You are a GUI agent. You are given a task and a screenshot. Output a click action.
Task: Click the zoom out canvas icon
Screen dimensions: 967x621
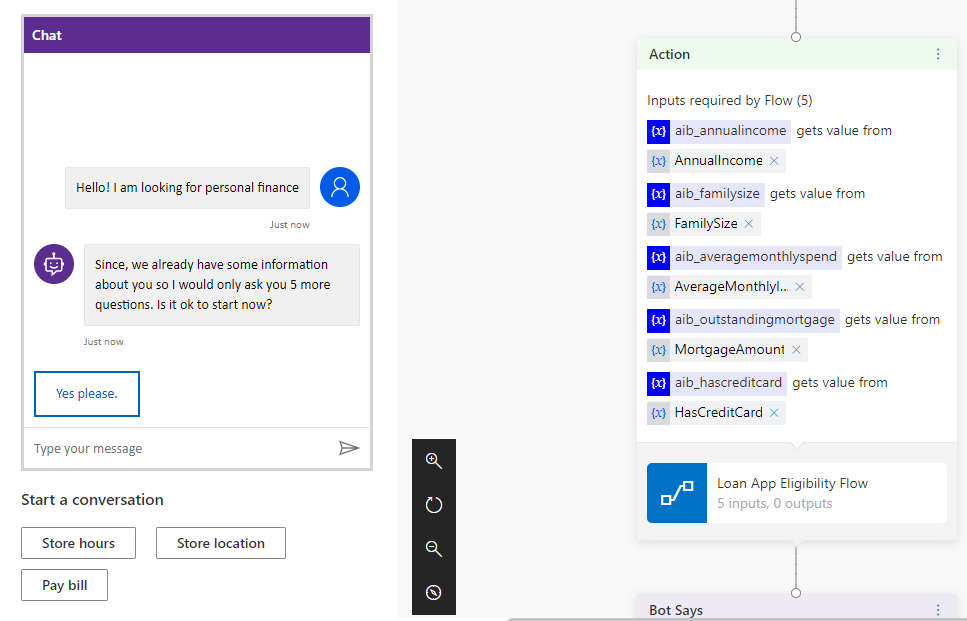[433, 548]
